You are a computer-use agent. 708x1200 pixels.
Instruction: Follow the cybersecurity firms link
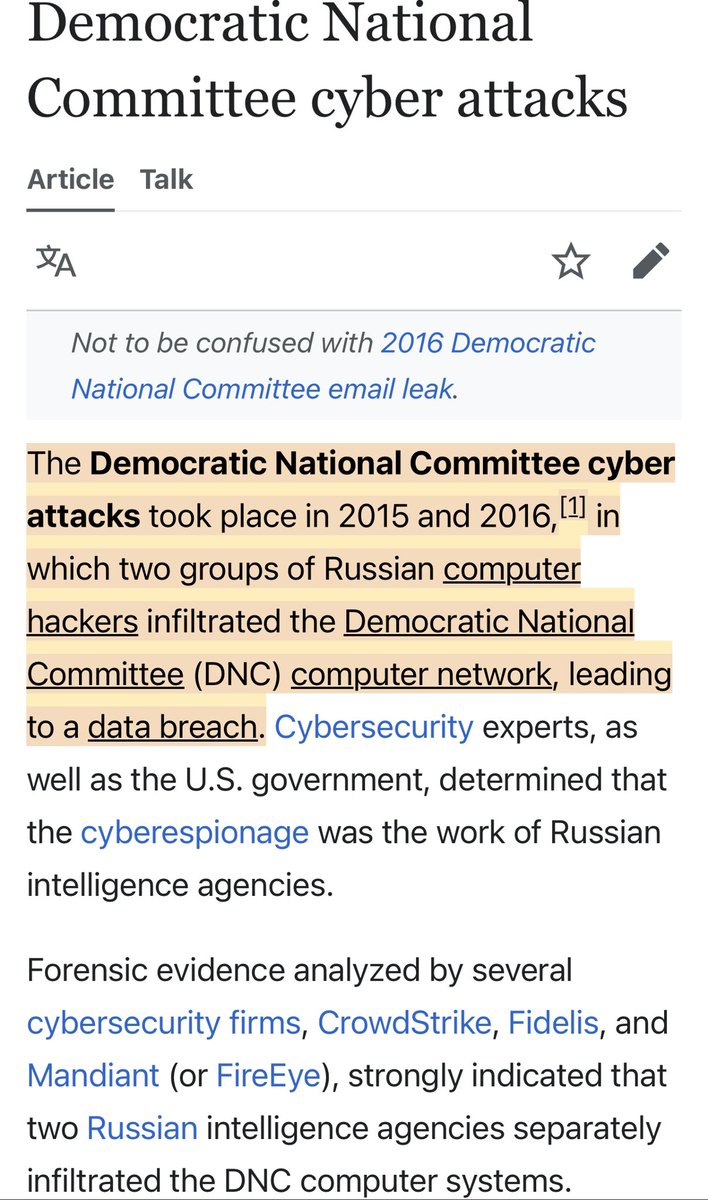[163, 1023]
